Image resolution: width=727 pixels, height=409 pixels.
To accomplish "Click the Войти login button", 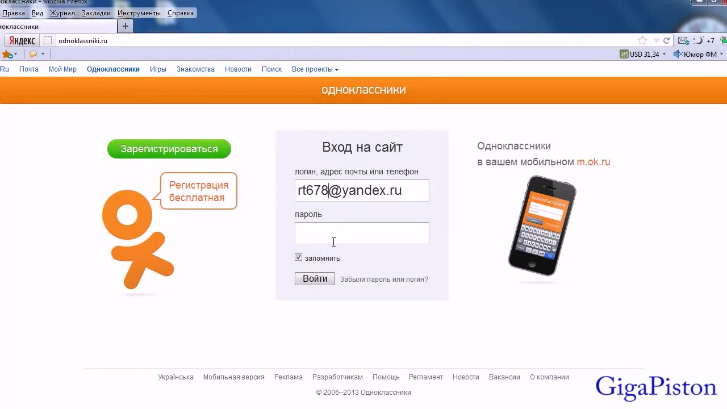I will tap(315, 279).
